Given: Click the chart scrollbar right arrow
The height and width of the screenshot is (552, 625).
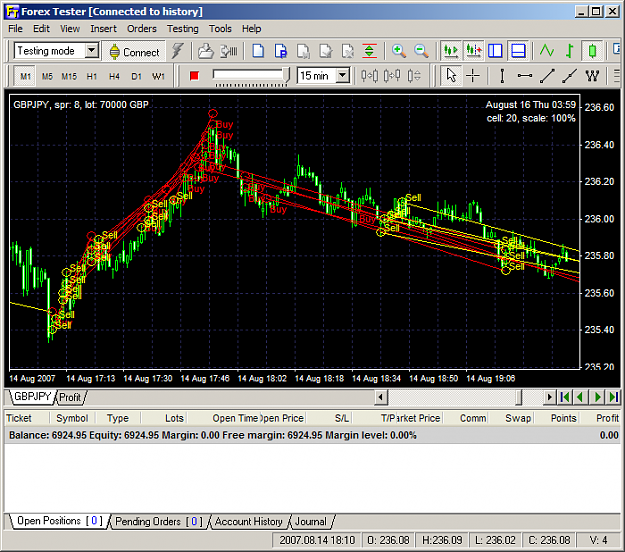Looking at the screenshot, I should 550,397.
